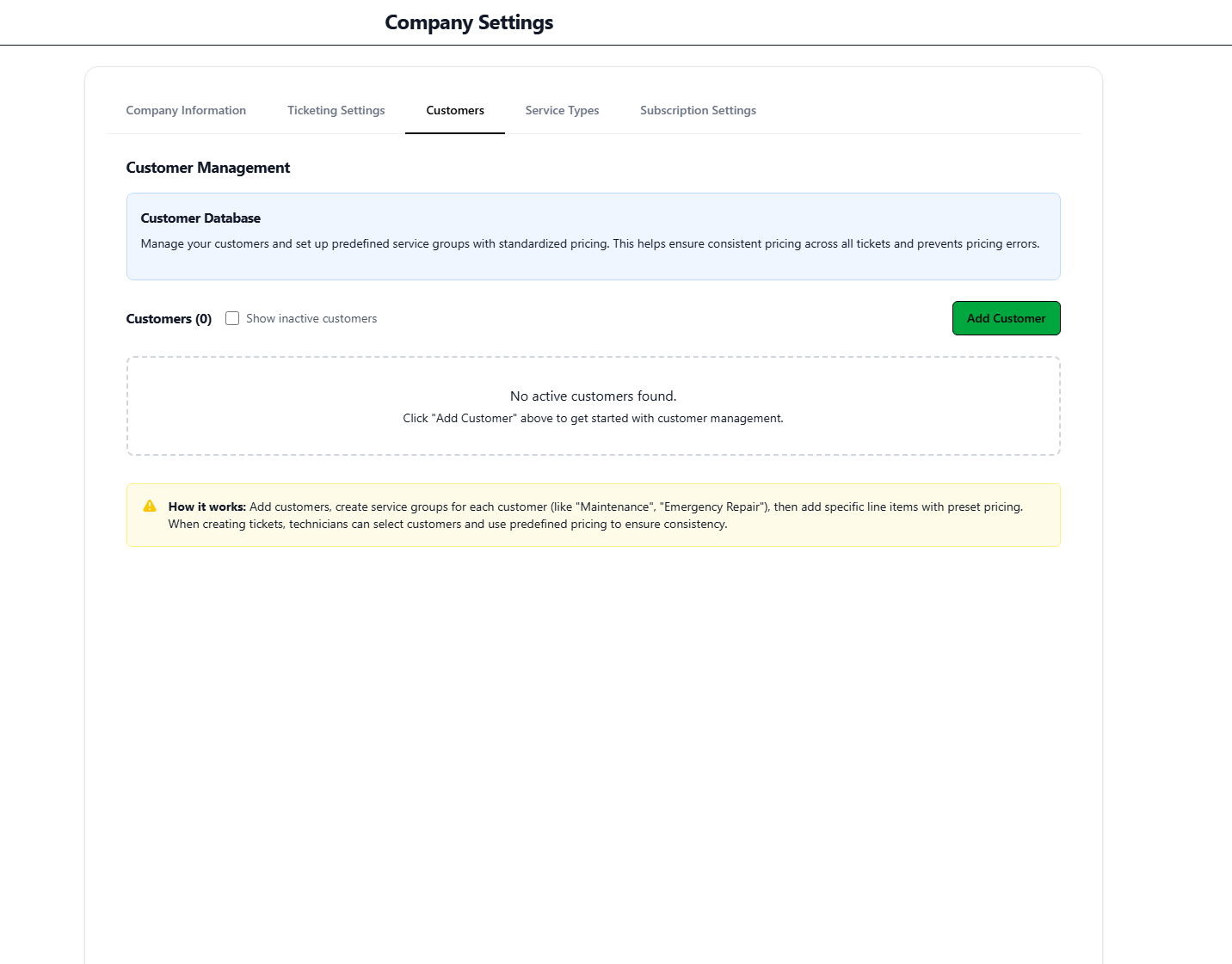
Task: Click the tab underline beneath Customers
Action: tap(454, 133)
